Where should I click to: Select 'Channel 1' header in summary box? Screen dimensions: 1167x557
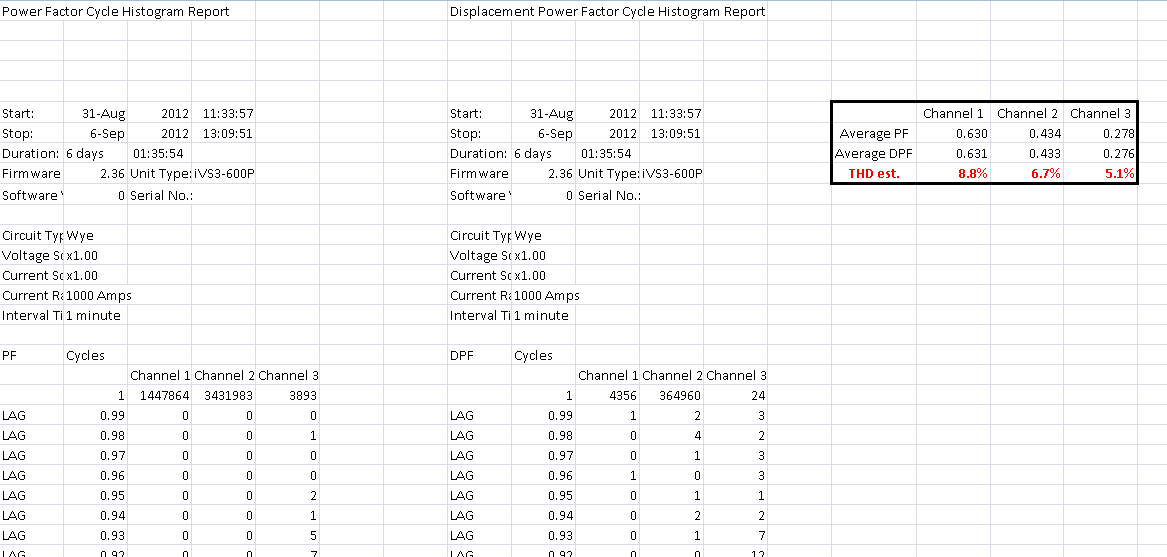(x=953, y=114)
